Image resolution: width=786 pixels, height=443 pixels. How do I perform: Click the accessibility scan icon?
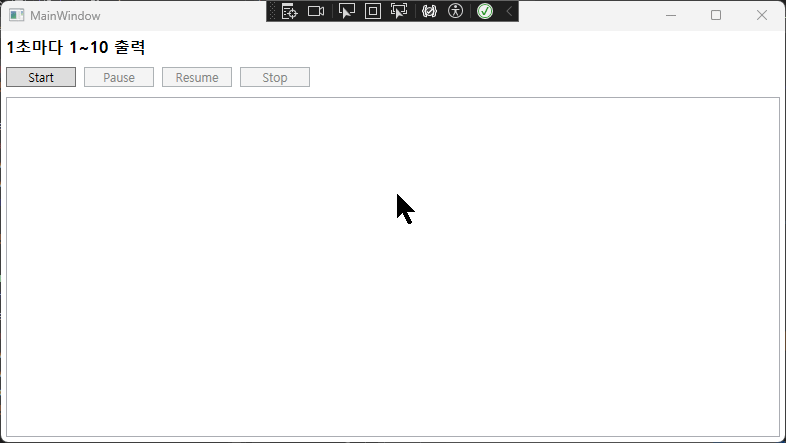pyautogui.click(x=456, y=11)
